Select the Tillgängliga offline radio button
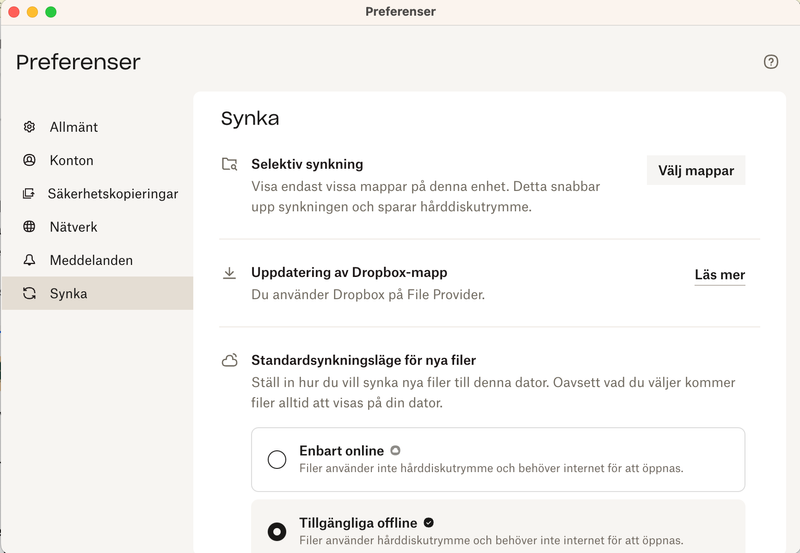The image size is (800, 553). click(x=277, y=531)
